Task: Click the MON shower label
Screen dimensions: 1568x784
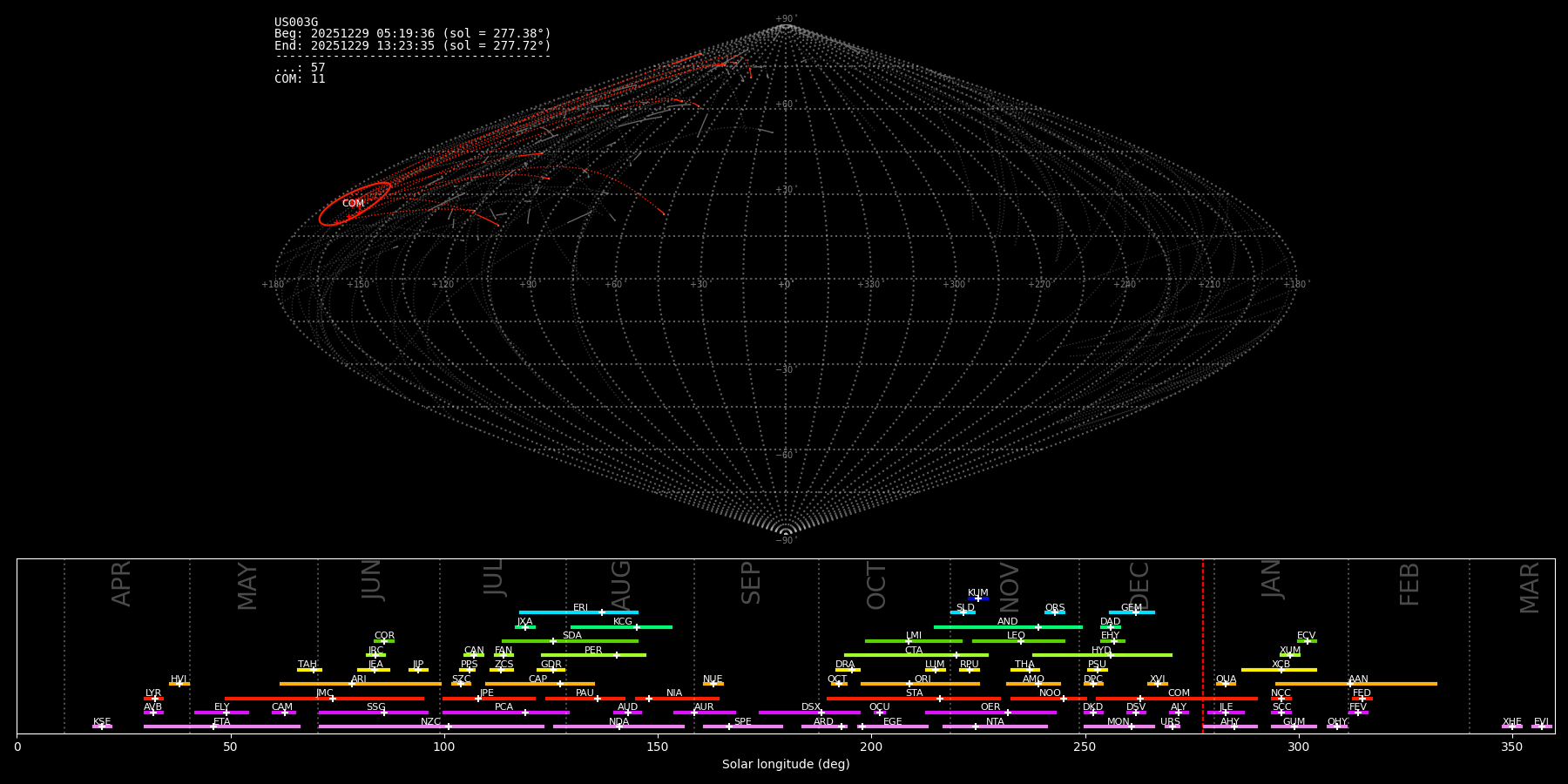Action: [x=1119, y=722]
